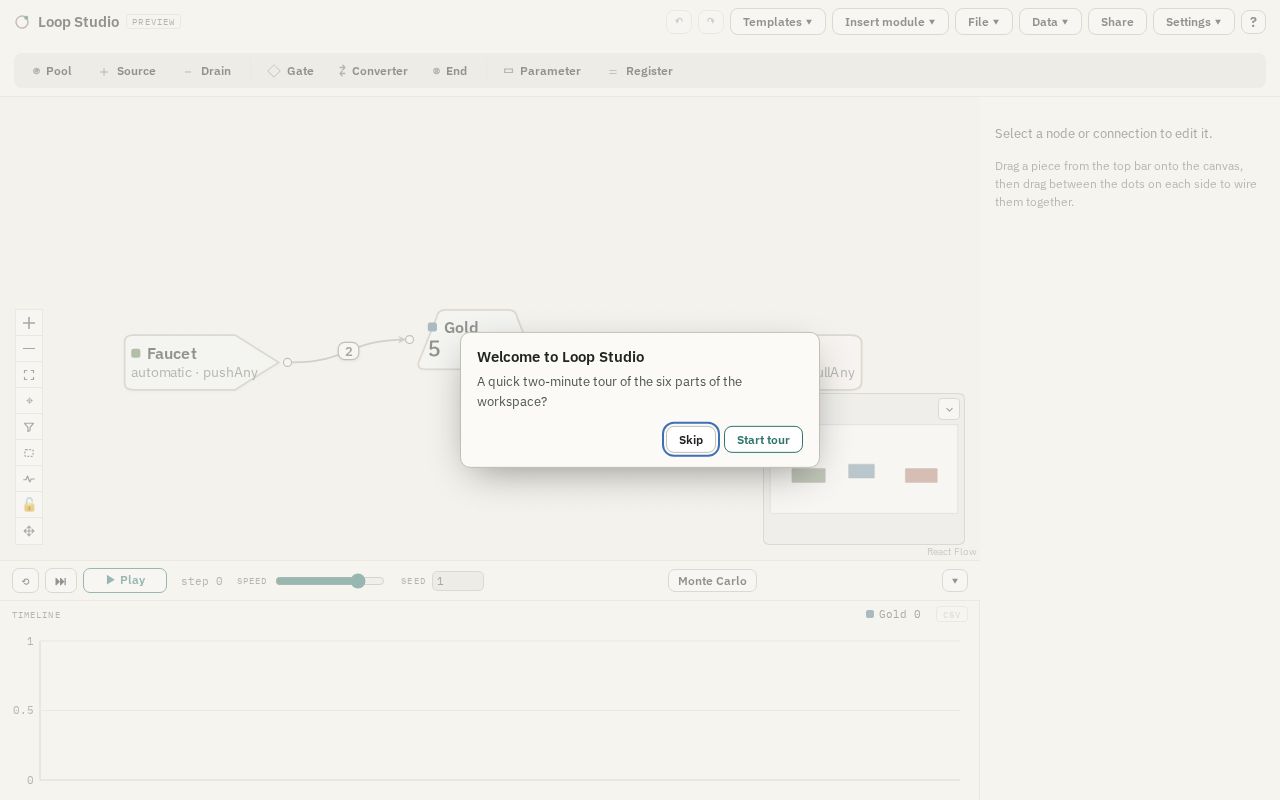The image size is (1280, 800).
Task: Select the Source node in the palette
Action: [128, 71]
